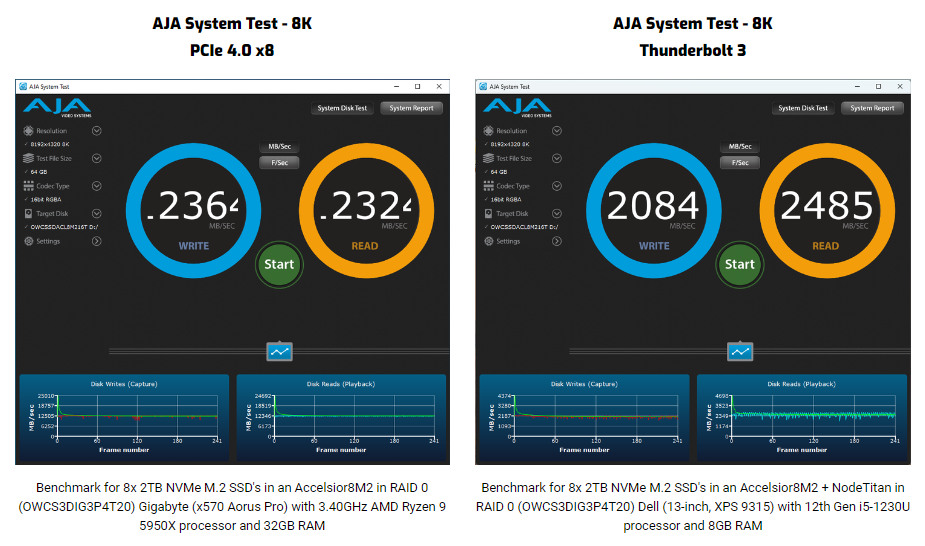
Task: Open System Disk Test in PCIe window
Action: coord(342,108)
